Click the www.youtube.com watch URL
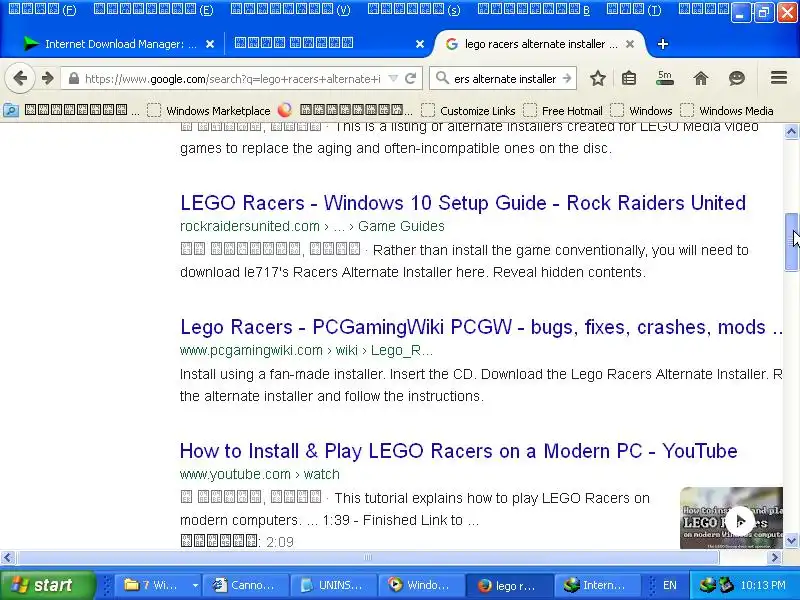 point(260,474)
